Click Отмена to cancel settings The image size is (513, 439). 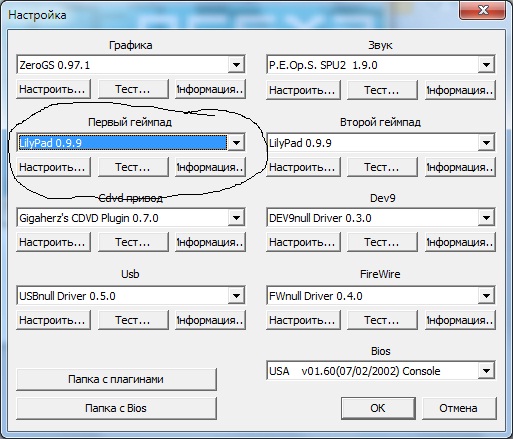[459, 408]
